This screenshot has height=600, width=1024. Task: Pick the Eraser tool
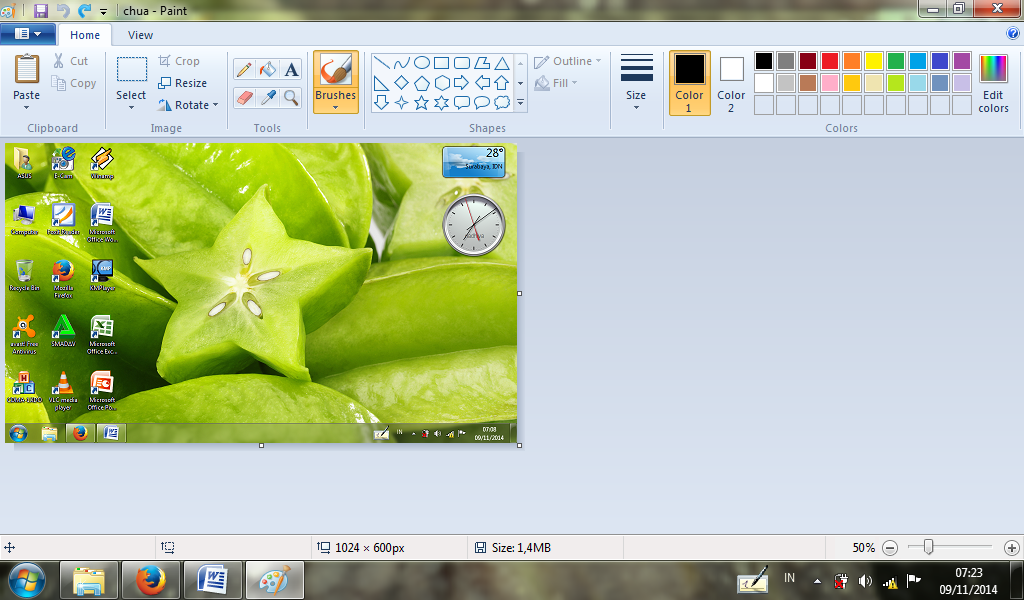[x=242, y=97]
